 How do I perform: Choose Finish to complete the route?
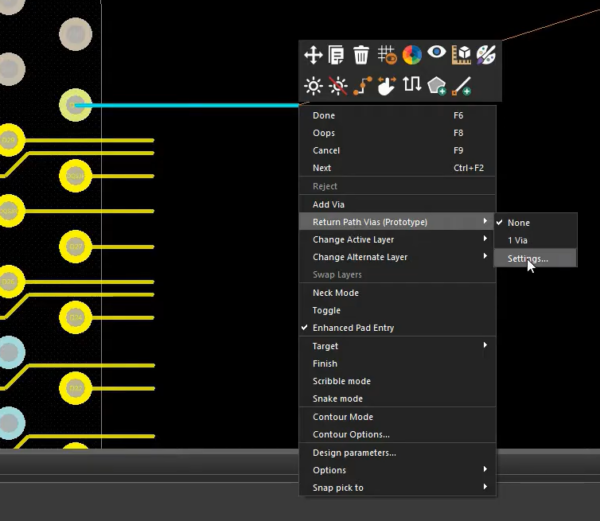click(397, 363)
